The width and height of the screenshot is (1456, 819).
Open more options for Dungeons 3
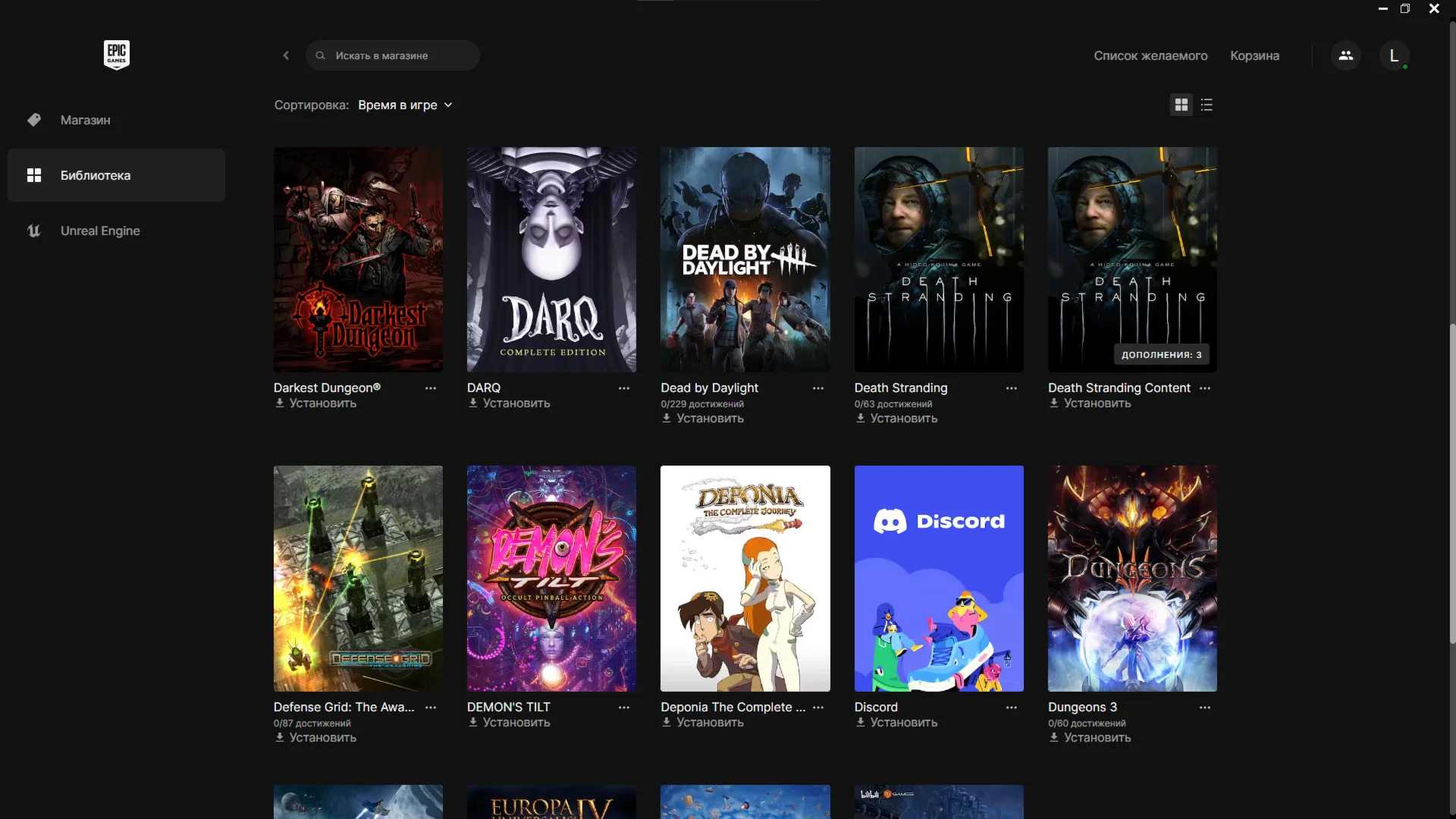1204,707
